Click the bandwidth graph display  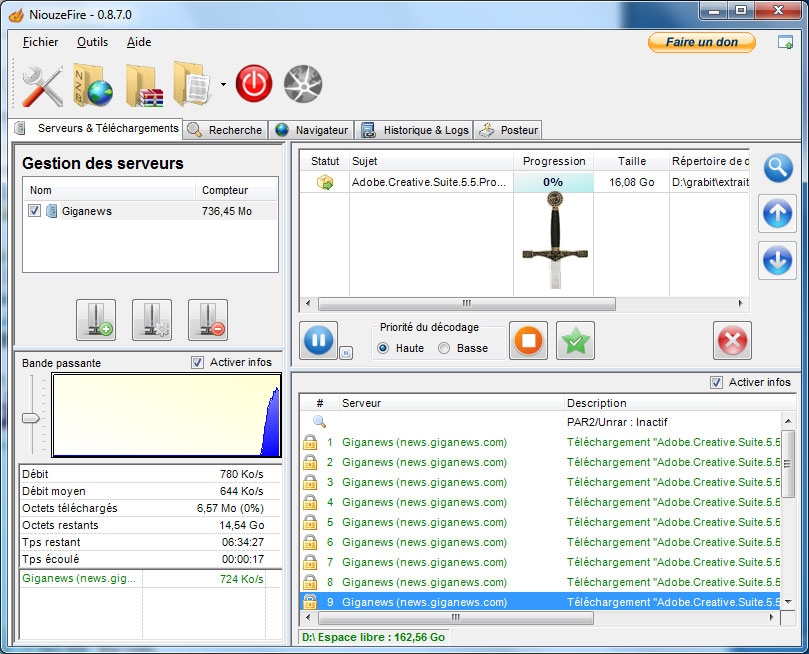pos(167,415)
